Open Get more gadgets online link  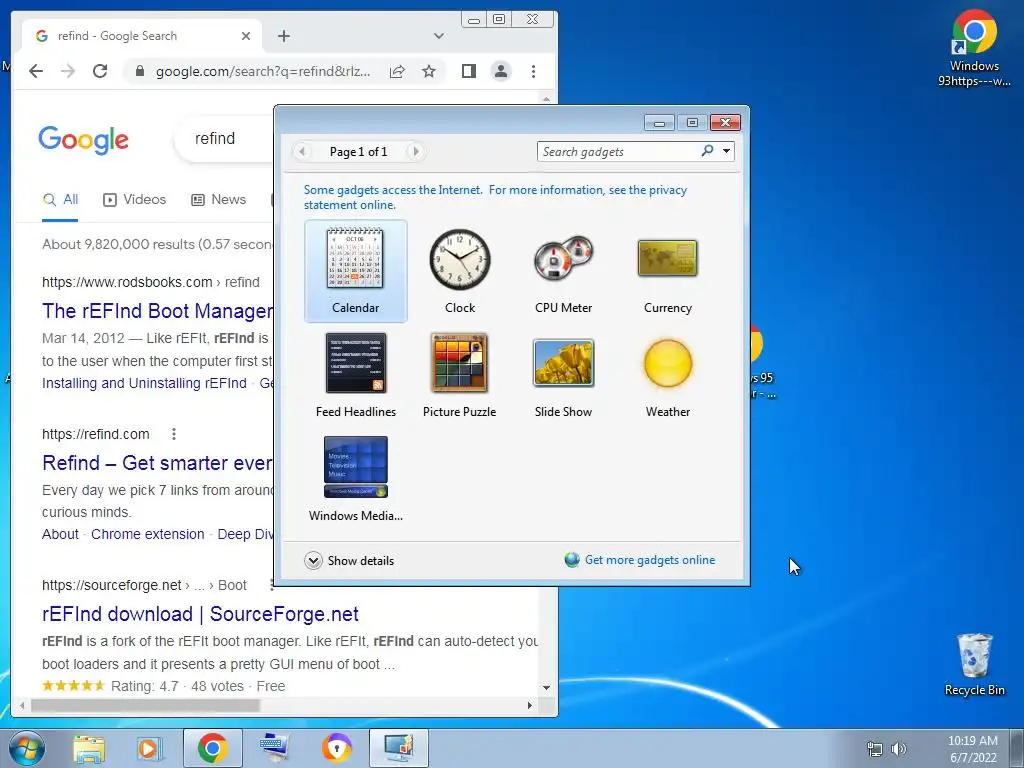pos(639,560)
